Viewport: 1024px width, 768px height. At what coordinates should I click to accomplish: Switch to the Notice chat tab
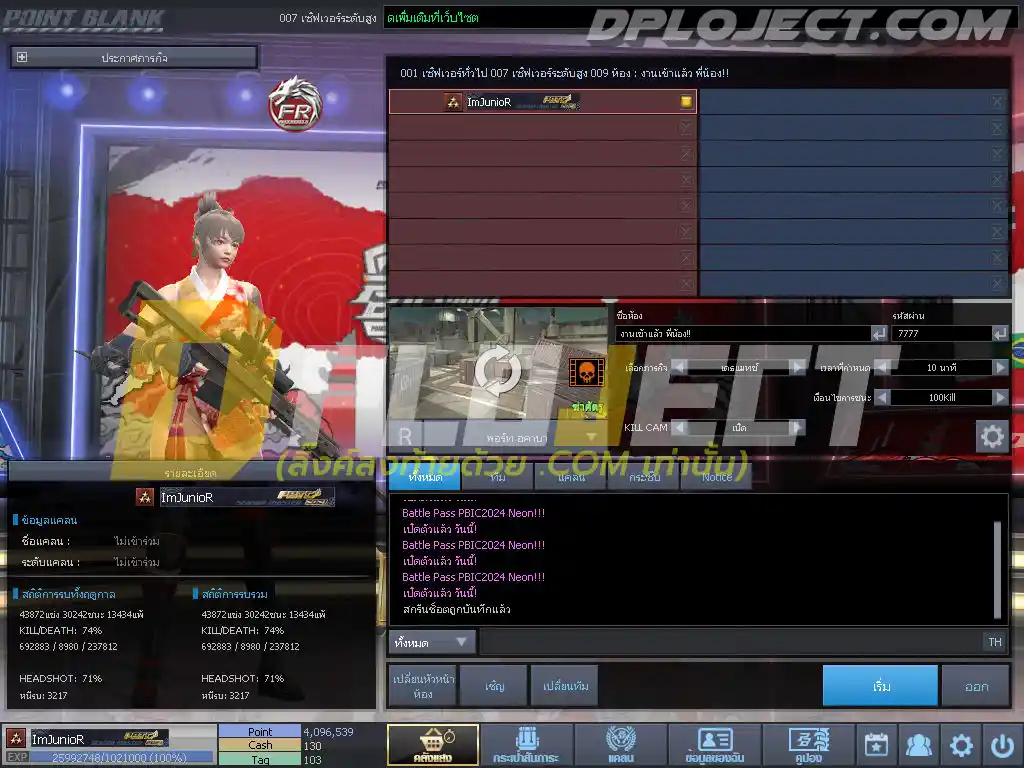coord(716,477)
